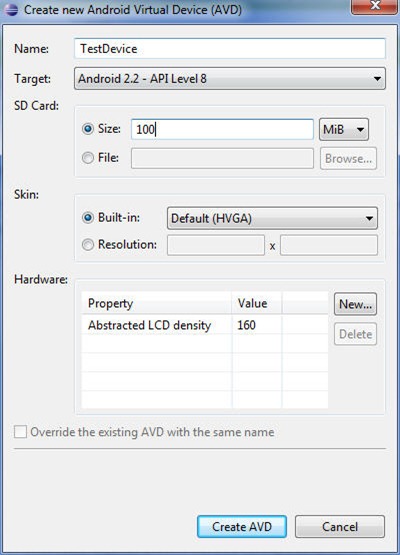Toggle Override the existing AVD checkbox

[x=20, y=432]
